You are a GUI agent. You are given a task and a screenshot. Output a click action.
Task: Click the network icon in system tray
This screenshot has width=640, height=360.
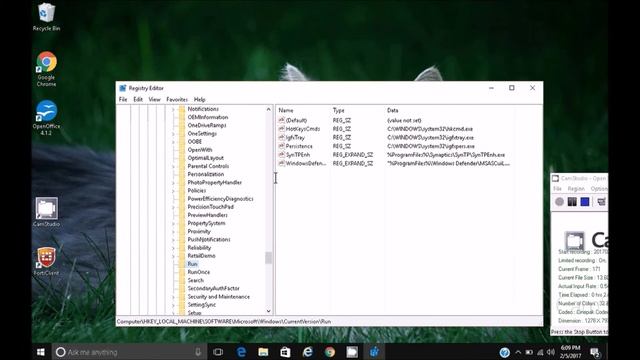(x=540, y=352)
